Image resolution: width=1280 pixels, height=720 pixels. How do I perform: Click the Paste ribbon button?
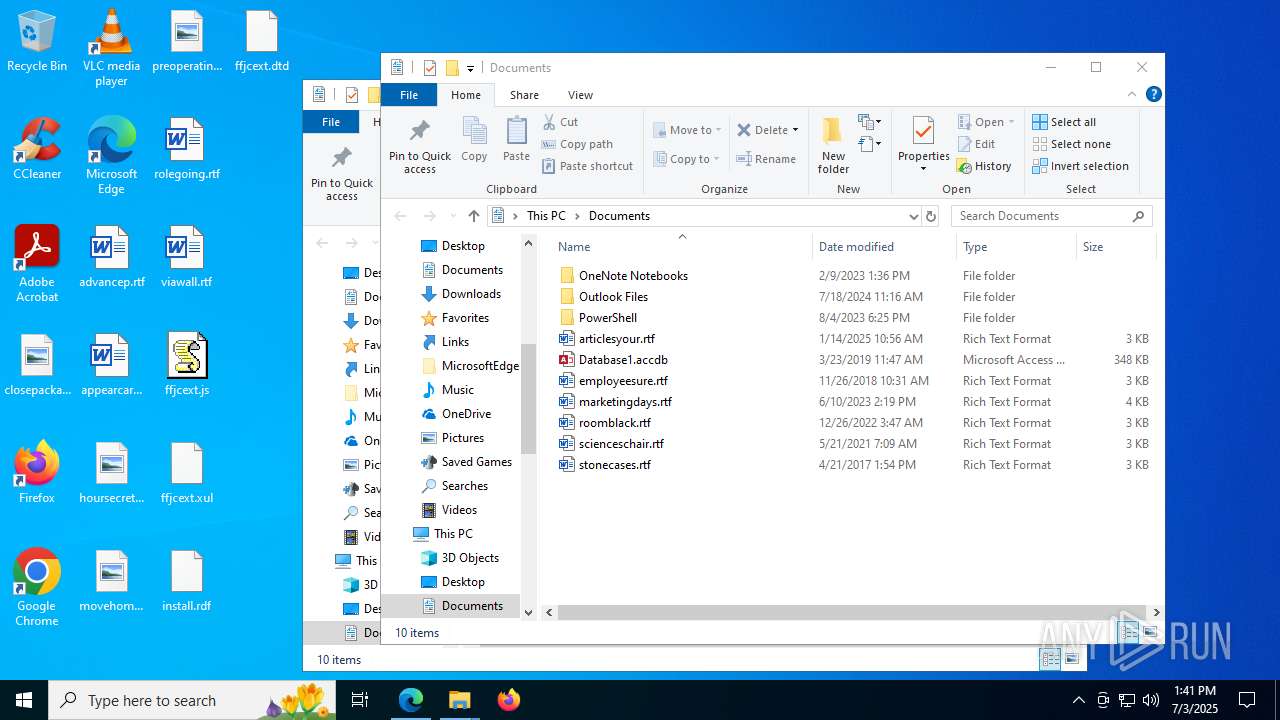click(516, 139)
